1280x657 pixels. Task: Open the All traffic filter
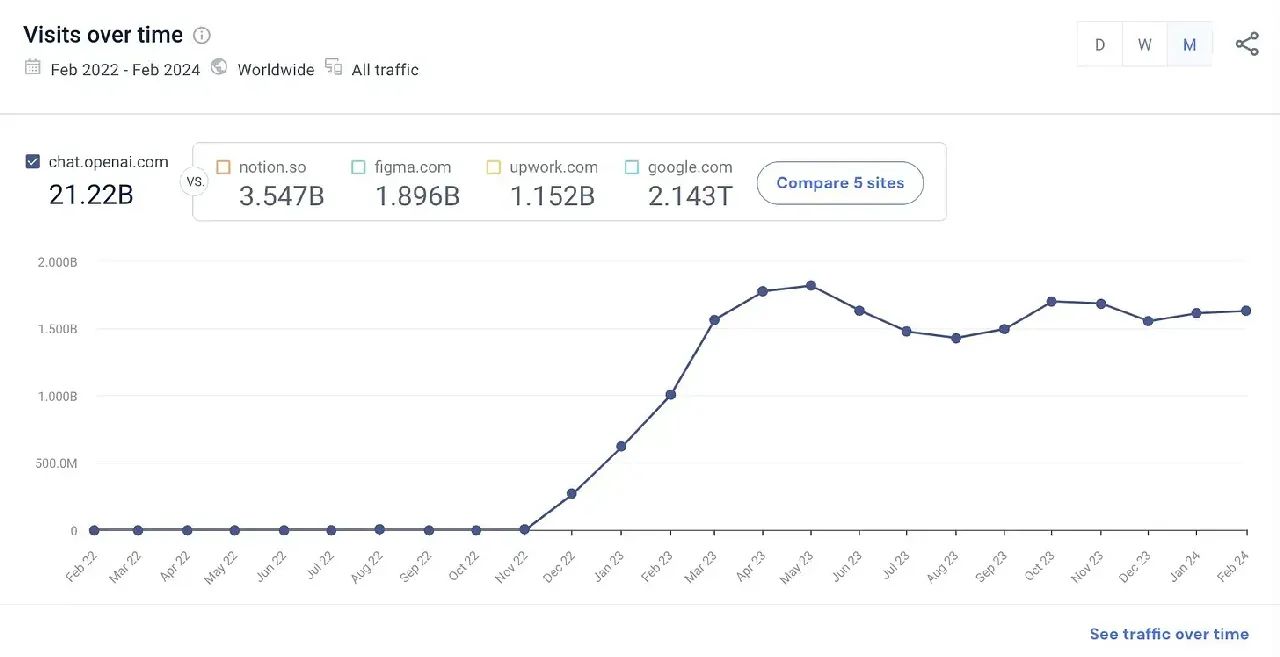pyautogui.click(x=385, y=69)
